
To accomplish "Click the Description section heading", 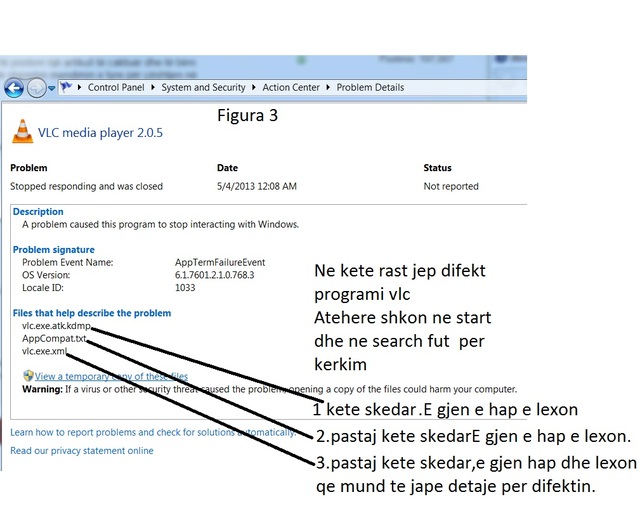I will point(38,211).
